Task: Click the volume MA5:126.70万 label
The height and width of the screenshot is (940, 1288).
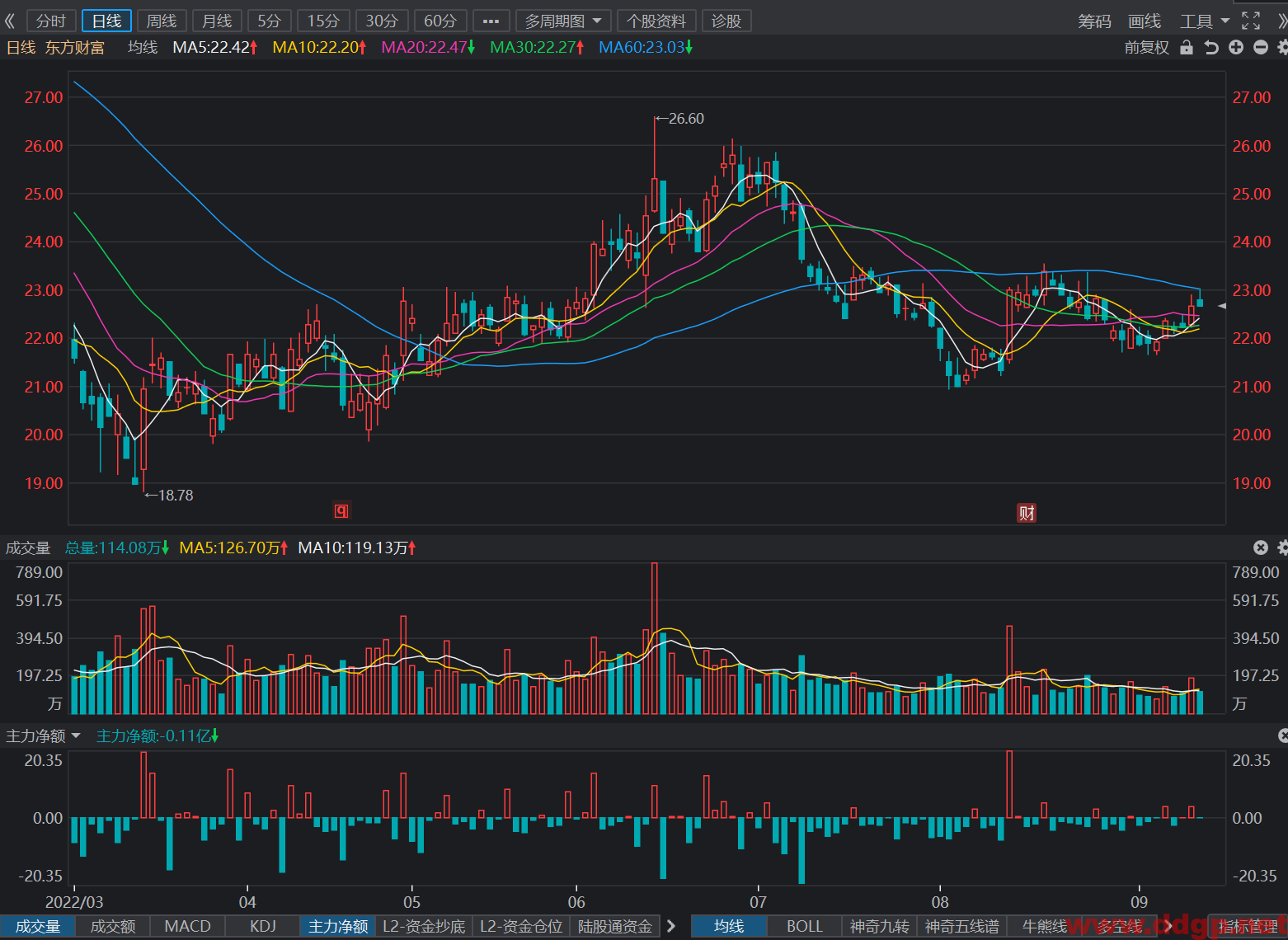Action: [x=234, y=548]
